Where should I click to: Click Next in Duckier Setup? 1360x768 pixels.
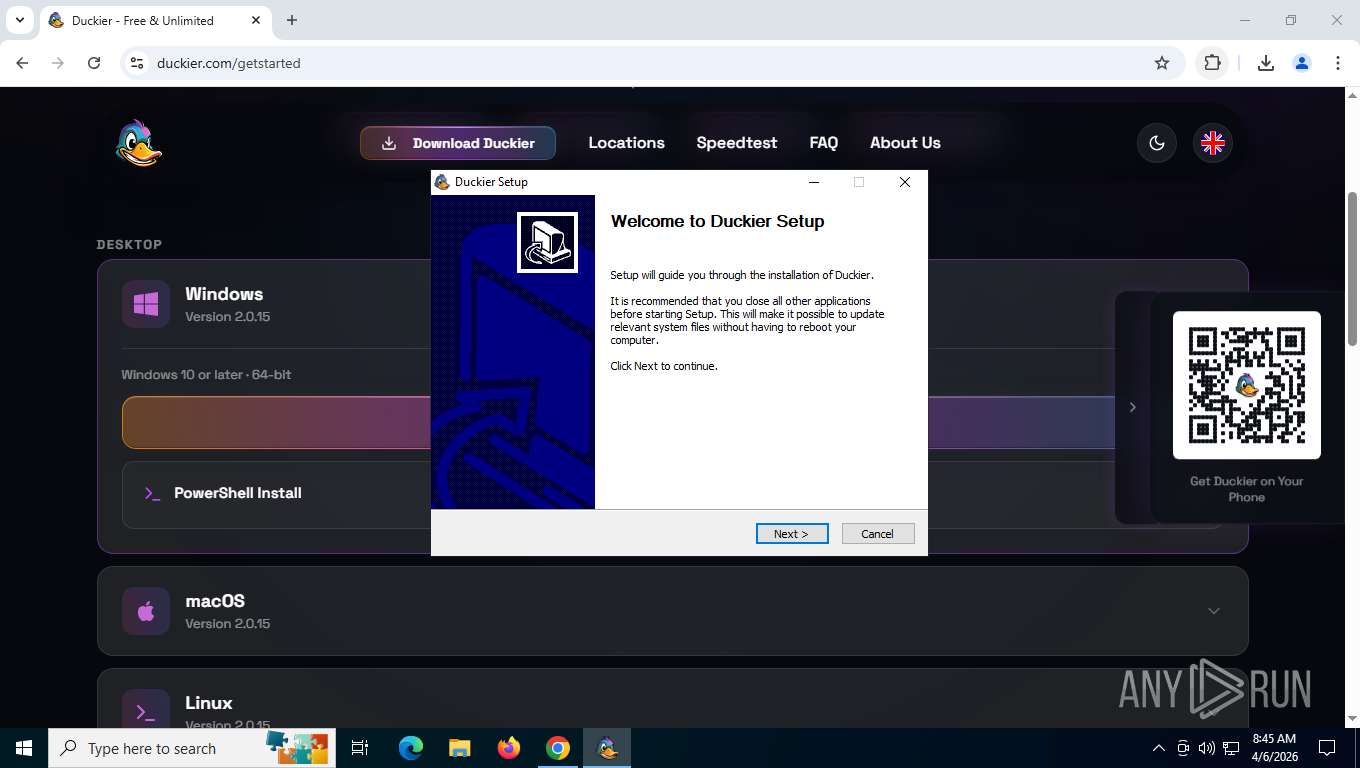click(x=792, y=534)
